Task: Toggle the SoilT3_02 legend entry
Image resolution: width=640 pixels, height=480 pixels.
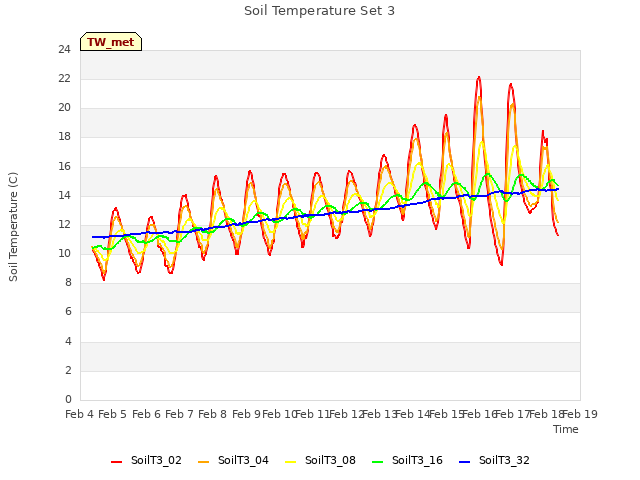Action: [x=146, y=460]
